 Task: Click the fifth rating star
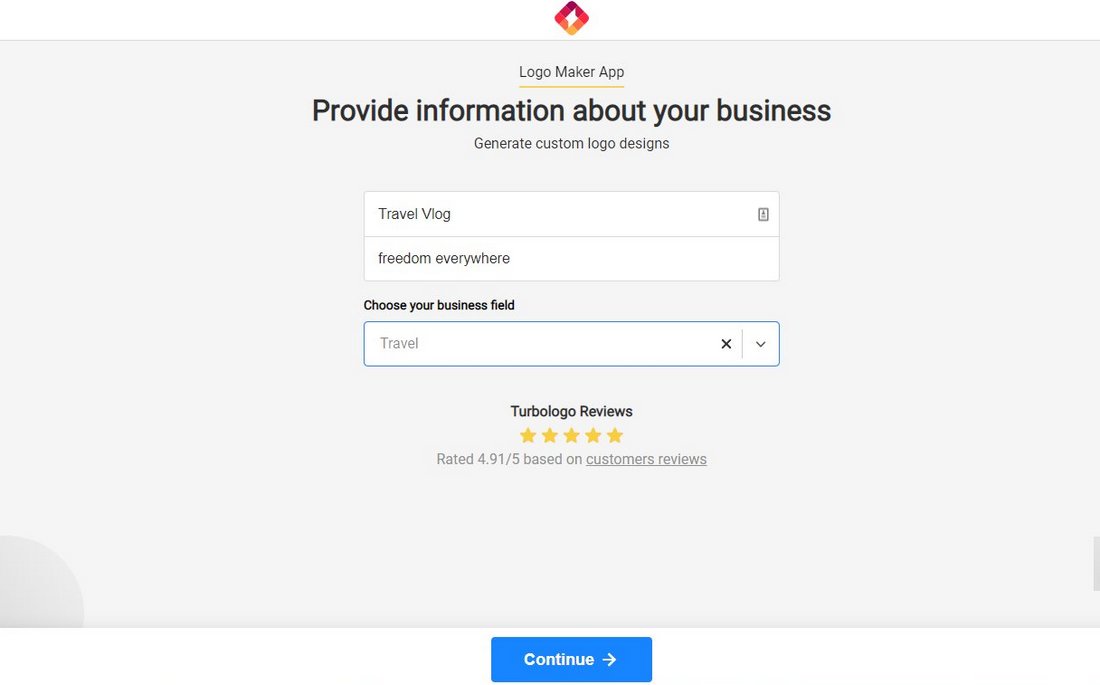click(x=615, y=436)
